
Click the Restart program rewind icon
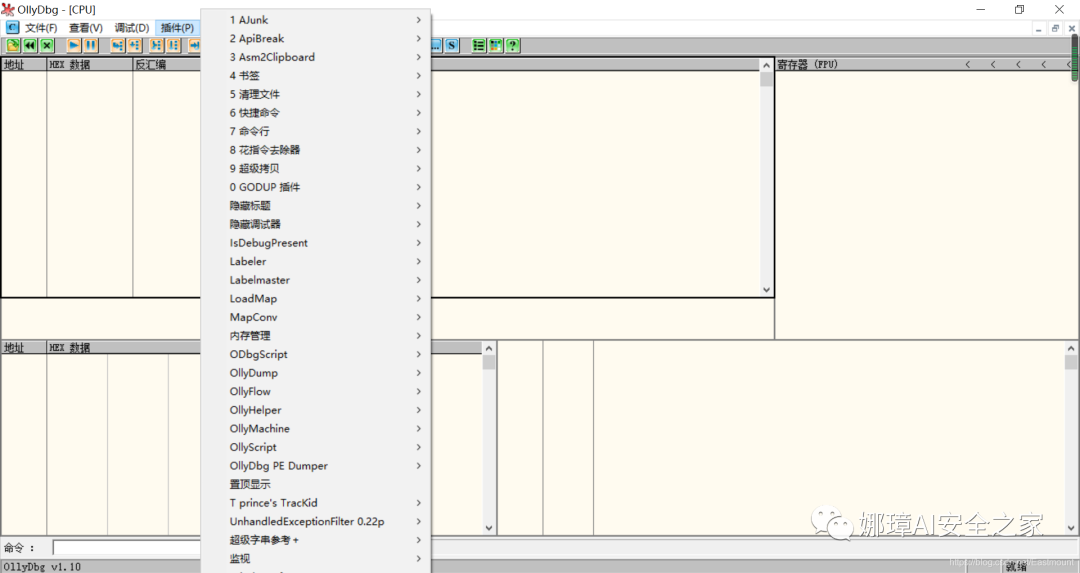30,45
